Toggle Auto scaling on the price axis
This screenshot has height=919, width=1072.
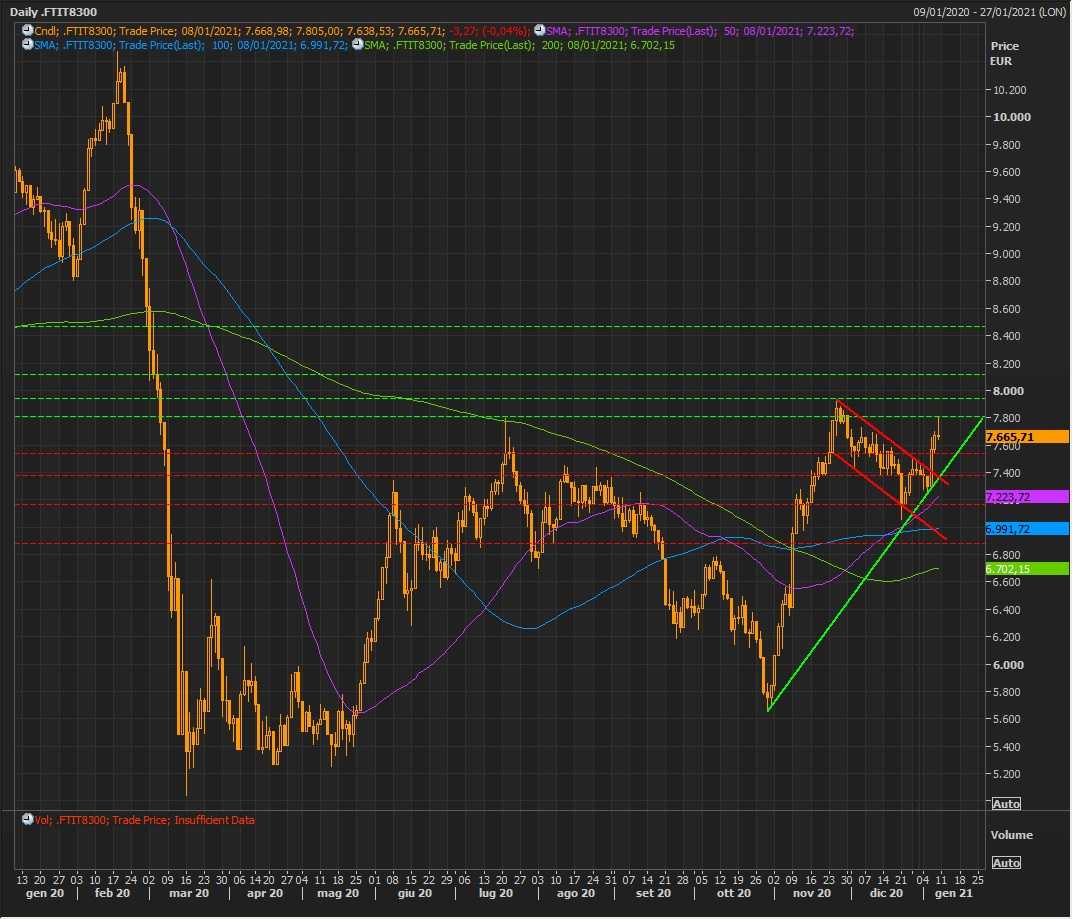point(1006,804)
